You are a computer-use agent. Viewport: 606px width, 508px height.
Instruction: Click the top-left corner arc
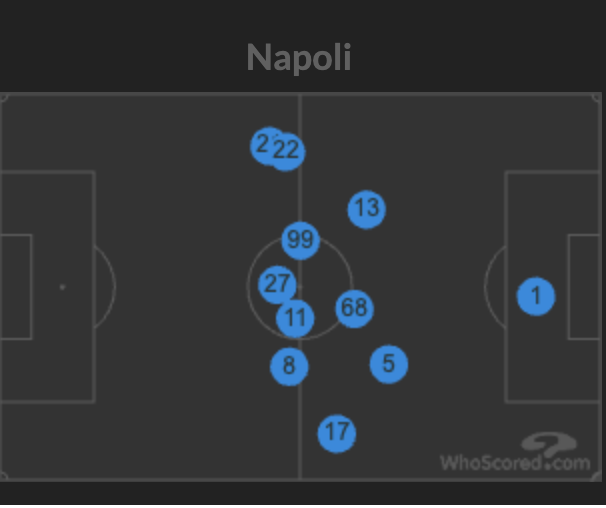4,97
